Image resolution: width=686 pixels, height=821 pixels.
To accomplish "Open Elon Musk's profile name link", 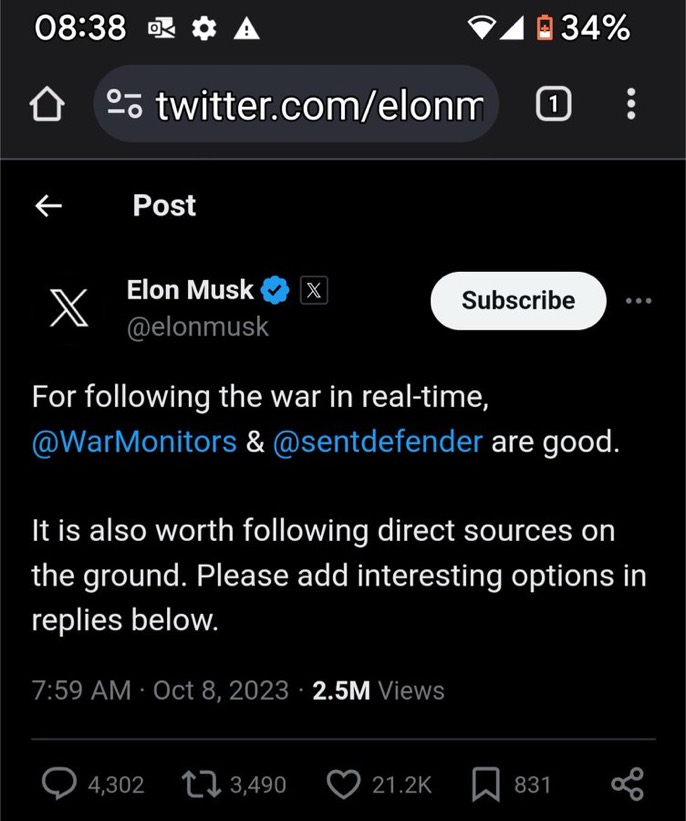I will click(190, 290).
